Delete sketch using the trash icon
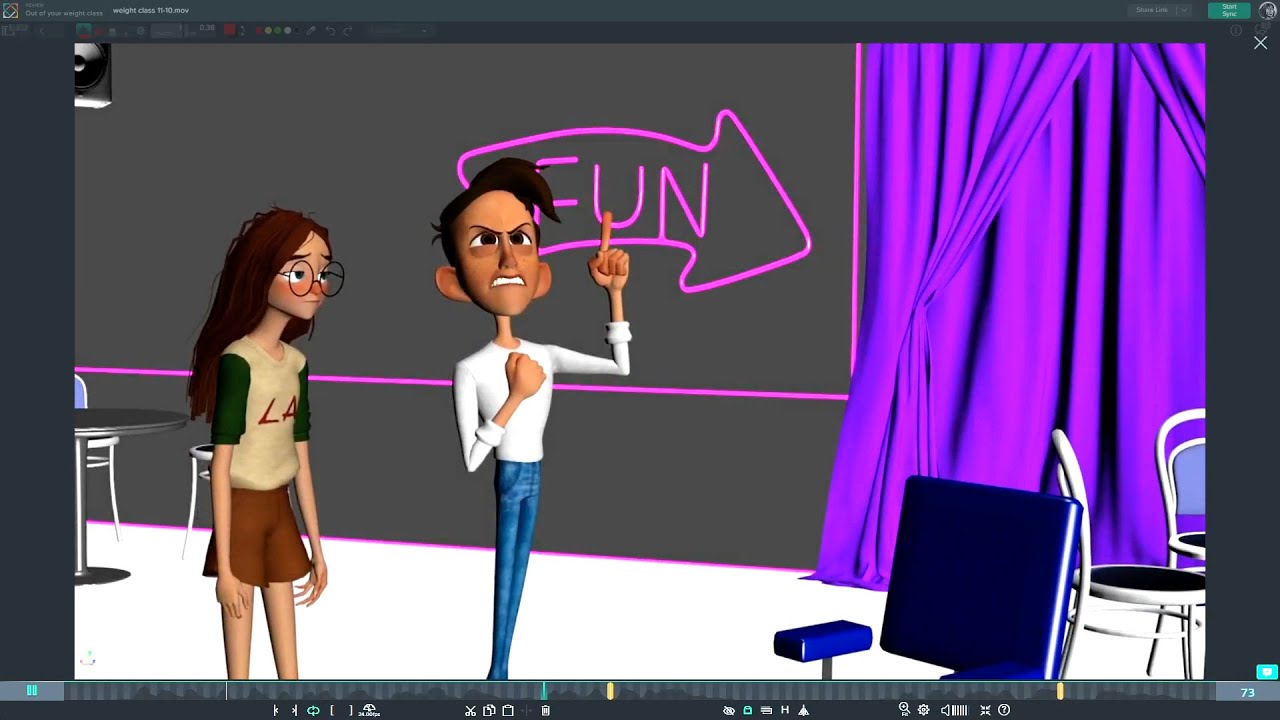Viewport: 1280px width, 720px height. point(545,710)
